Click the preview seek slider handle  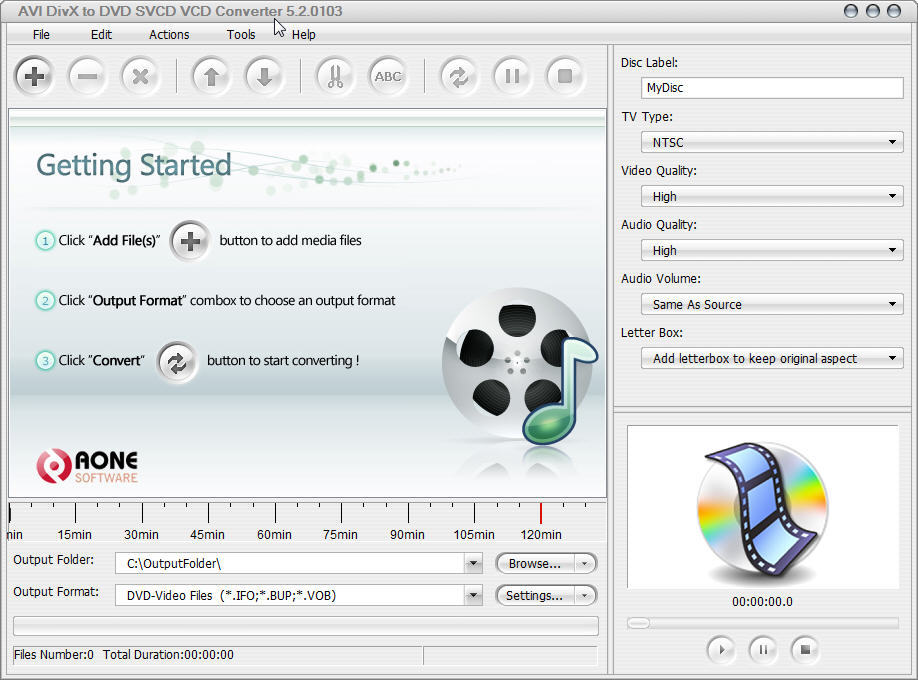638,623
